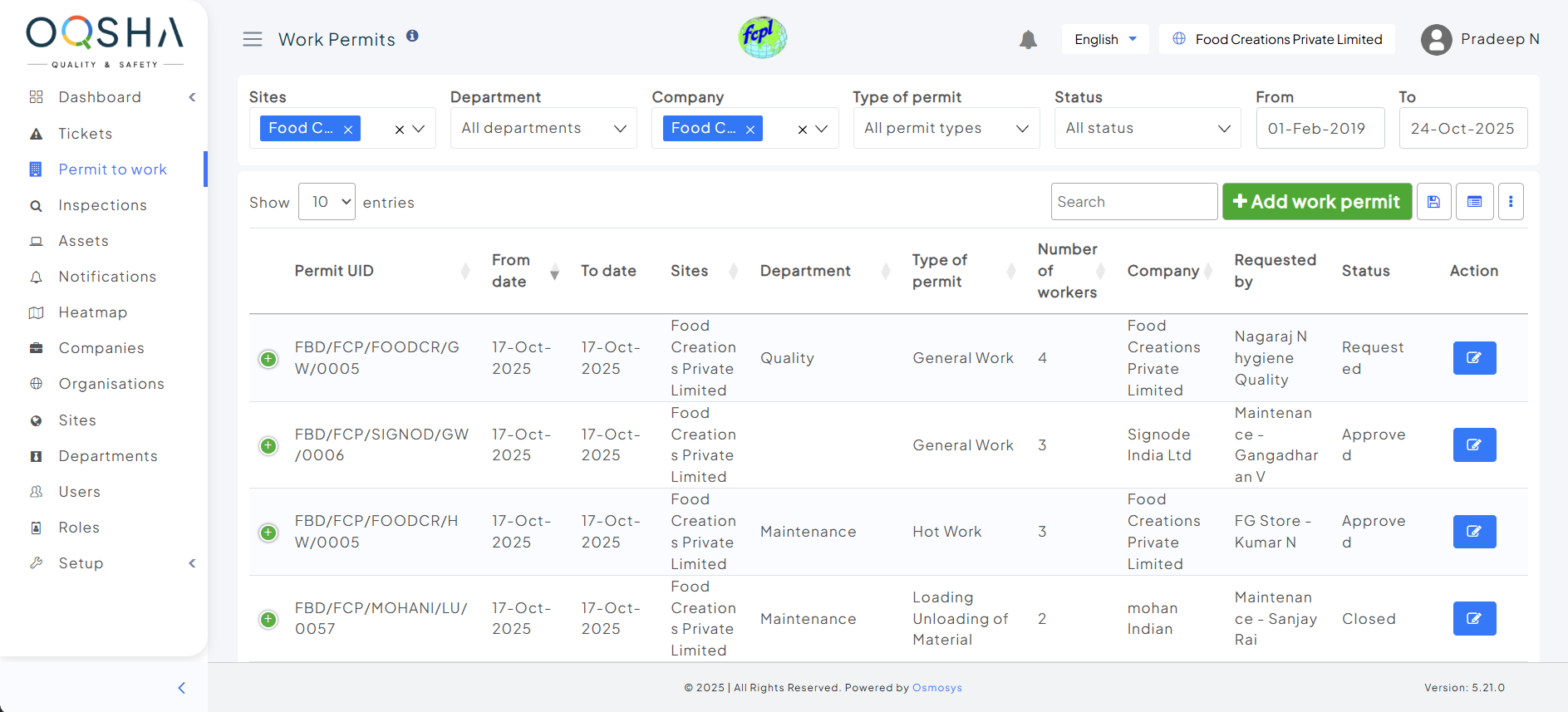Go to Heatmap in the sidebar
1568x712 pixels.
click(92, 312)
